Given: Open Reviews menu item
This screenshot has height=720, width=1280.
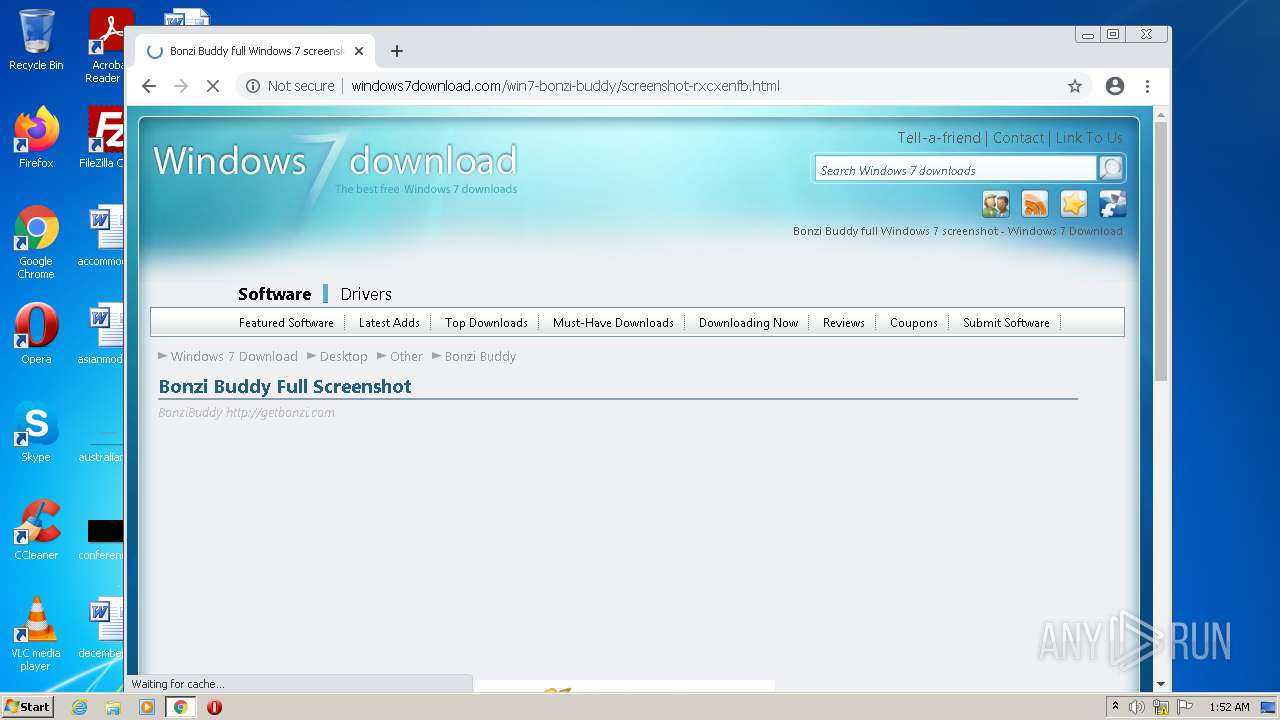Looking at the screenshot, I should coord(844,323).
